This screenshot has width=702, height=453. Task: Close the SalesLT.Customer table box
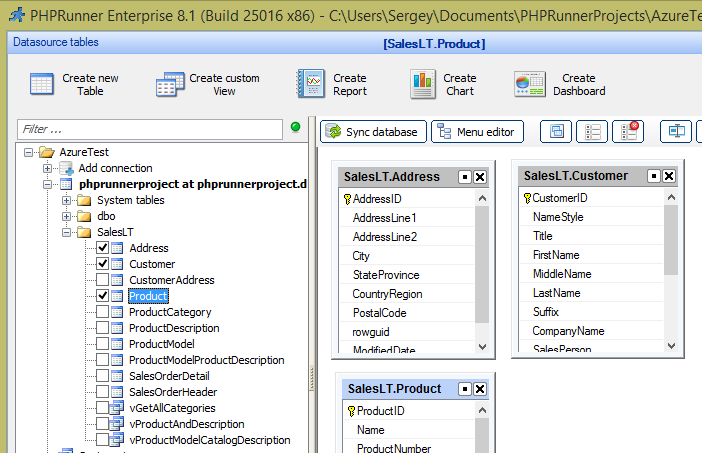tap(669, 176)
